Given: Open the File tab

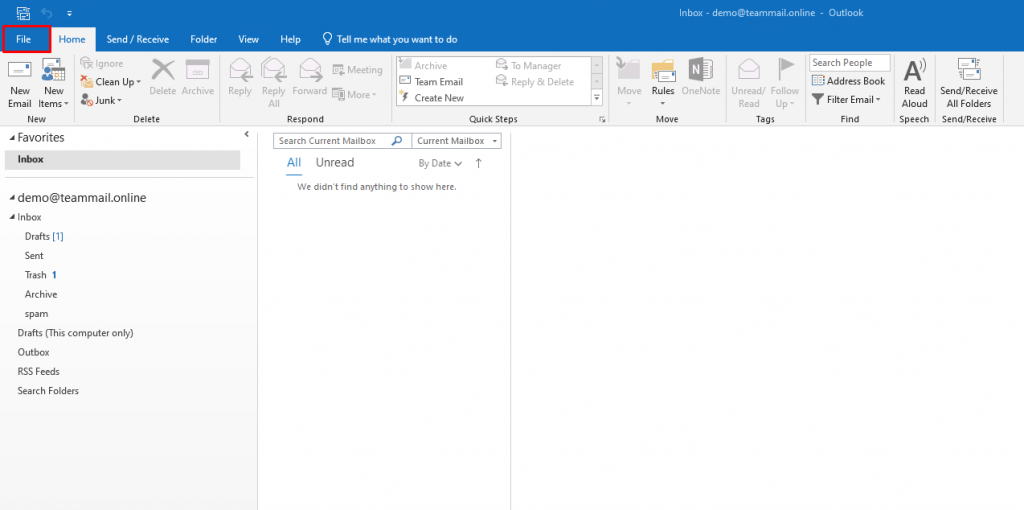Looking at the screenshot, I should (x=25, y=39).
